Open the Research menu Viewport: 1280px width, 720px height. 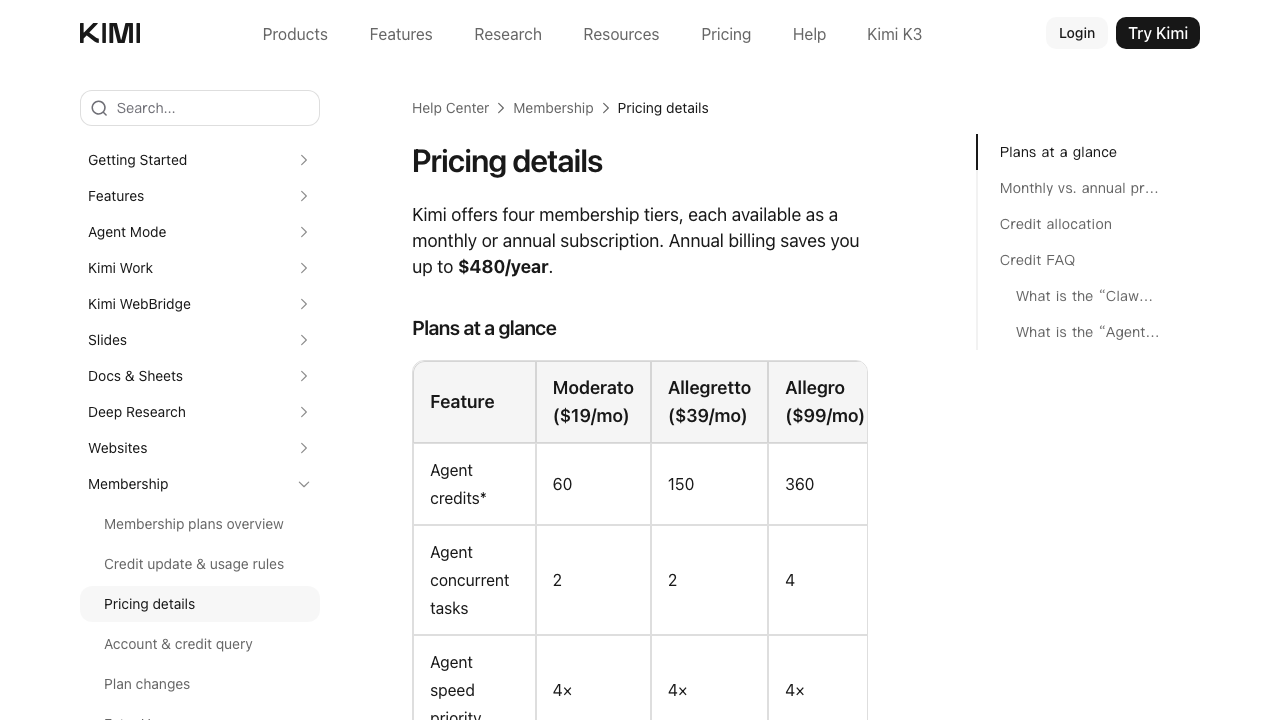pos(508,34)
